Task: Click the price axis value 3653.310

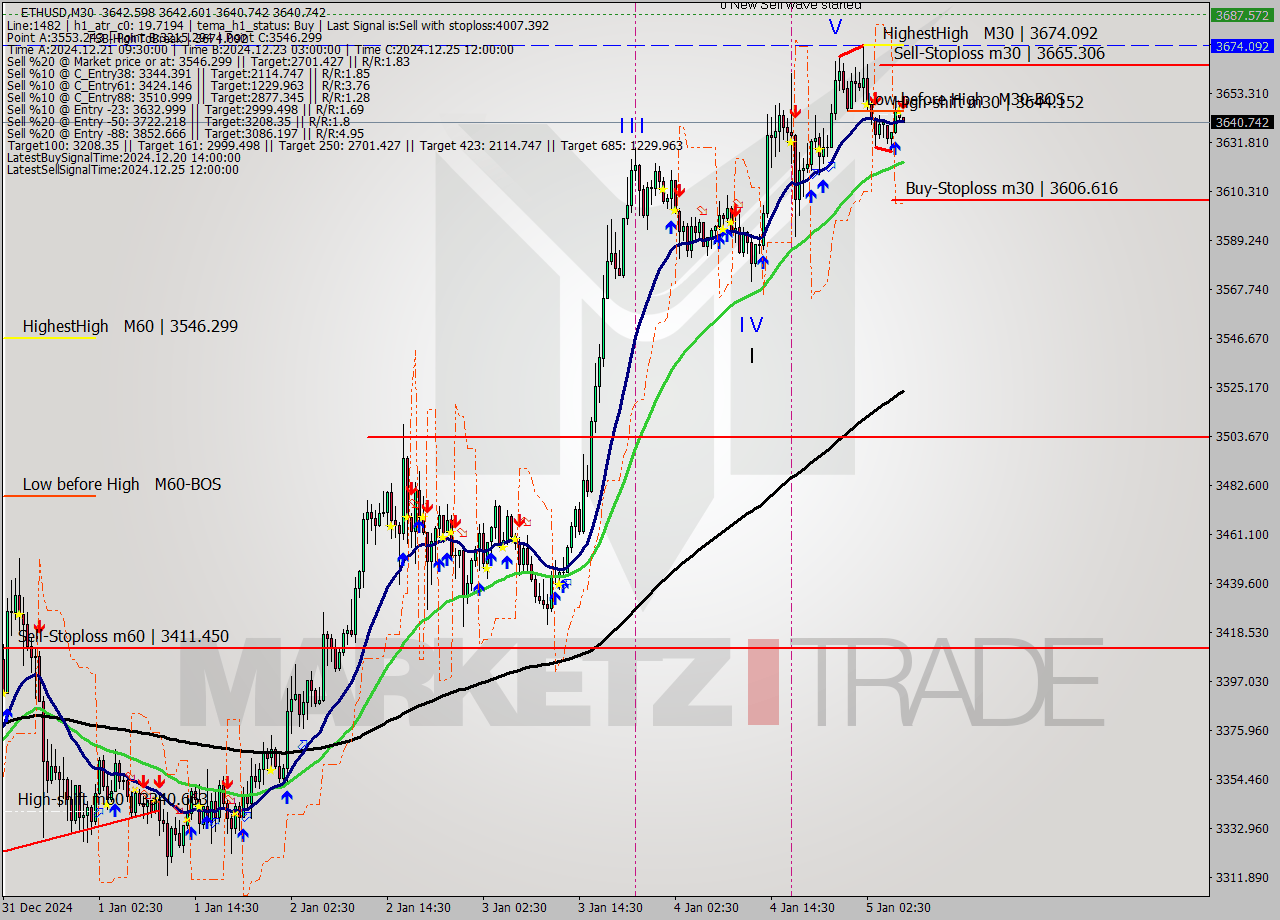Action: (x=1241, y=93)
